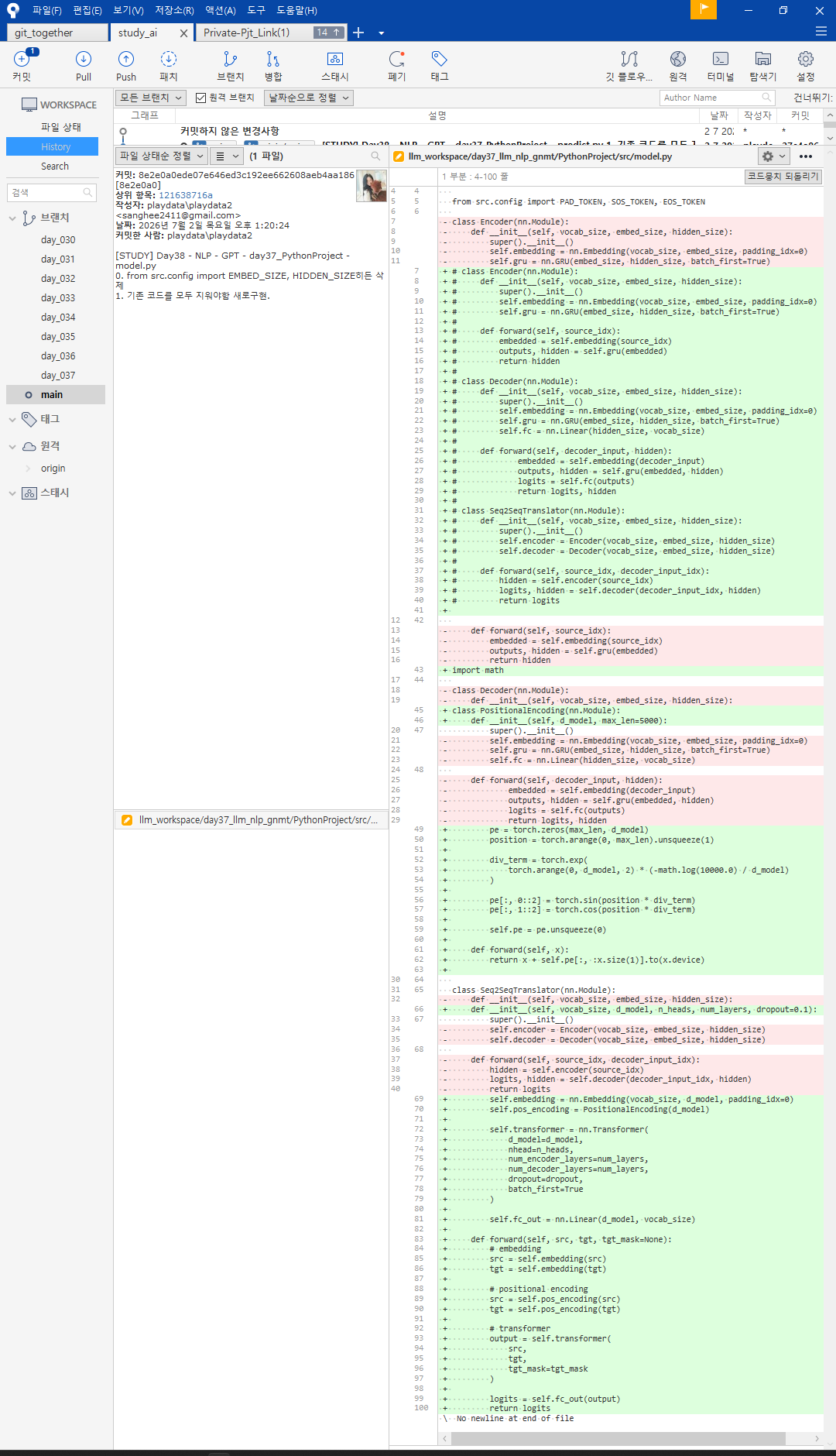This screenshot has height=1456, width=836.
Task: Collapse the 브랜치 section chevron in sidebar
Action: click(x=12, y=218)
